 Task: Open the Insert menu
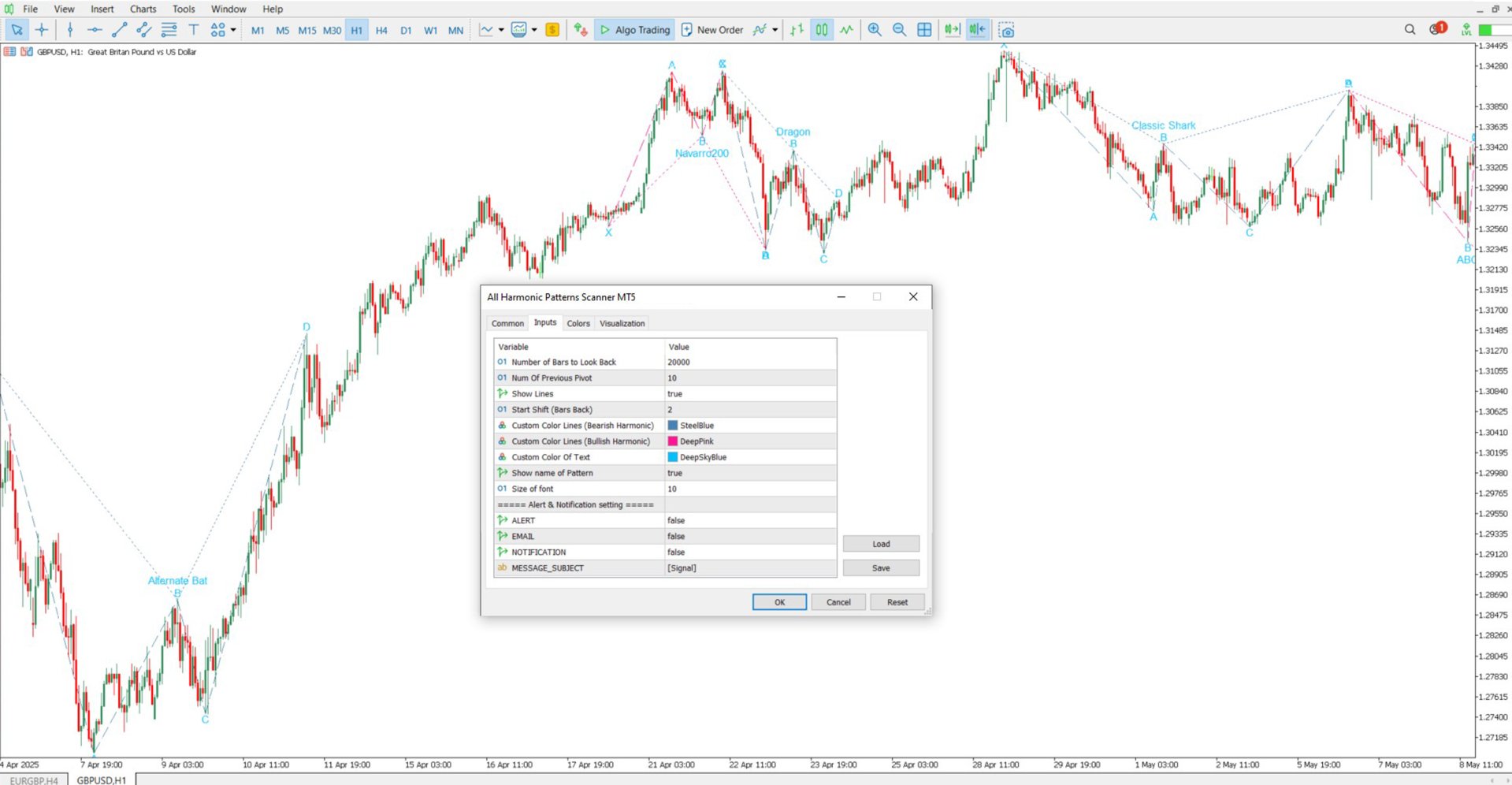(x=102, y=9)
